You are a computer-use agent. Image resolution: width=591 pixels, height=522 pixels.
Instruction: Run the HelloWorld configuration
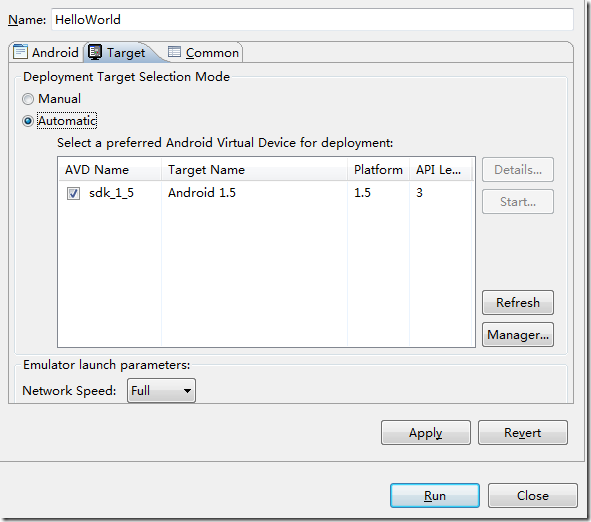tap(435, 496)
